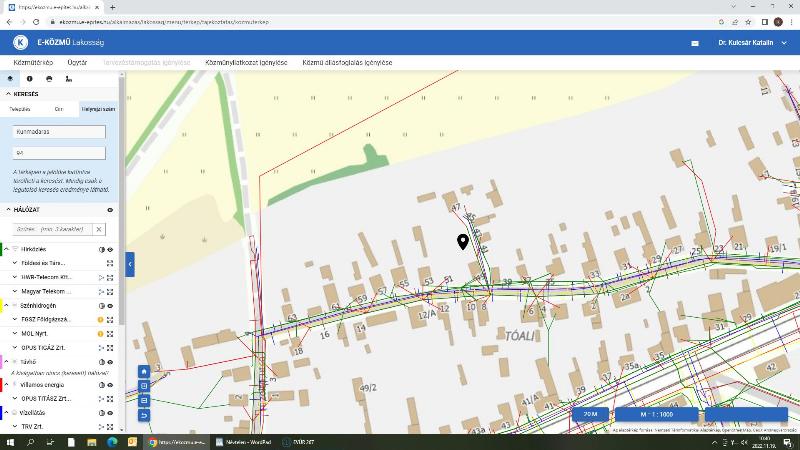Click network share icon on TRV Zrt. row

tap(101, 427)
